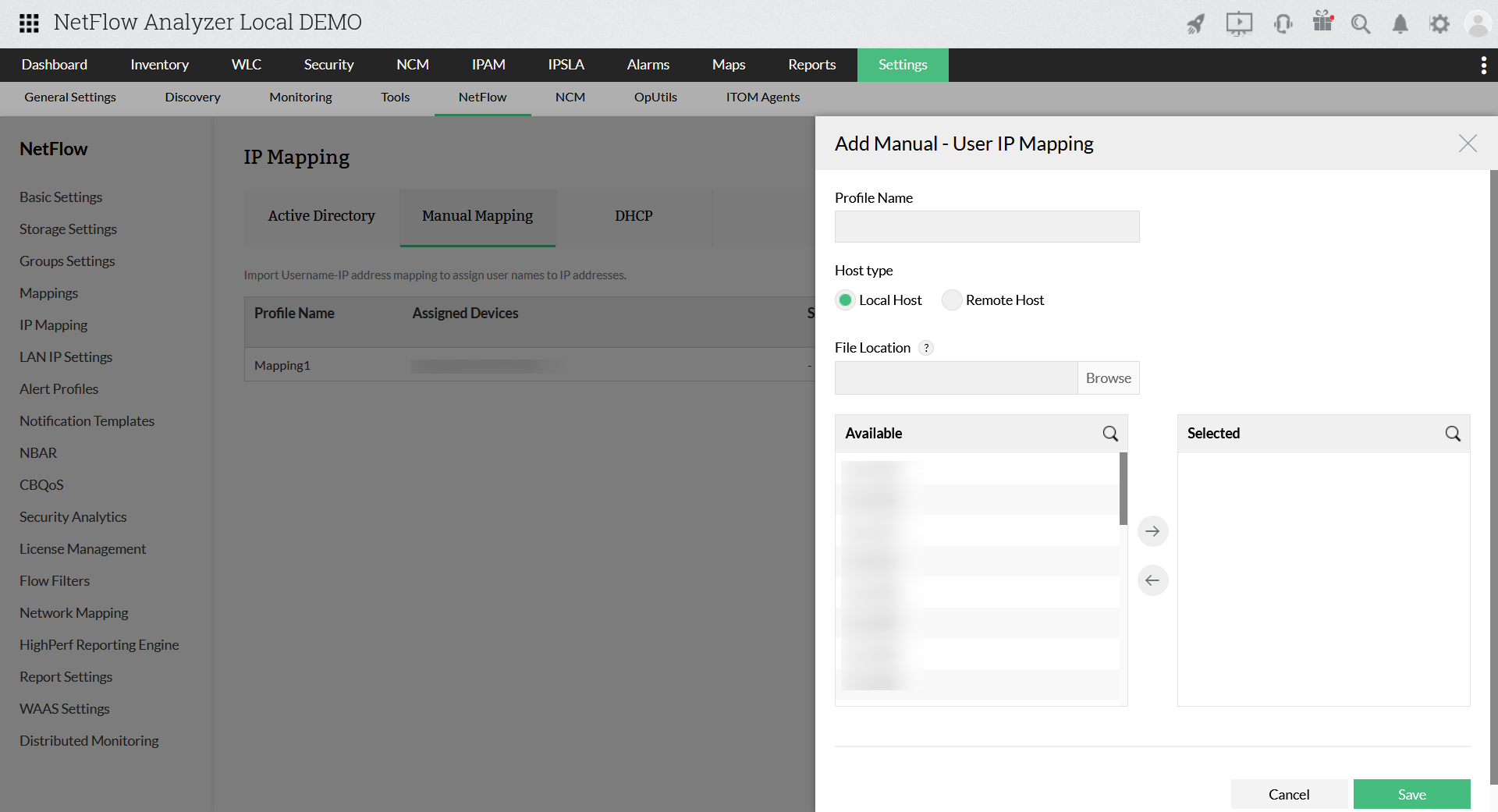Click the rocket getting-started icon

1195,24
